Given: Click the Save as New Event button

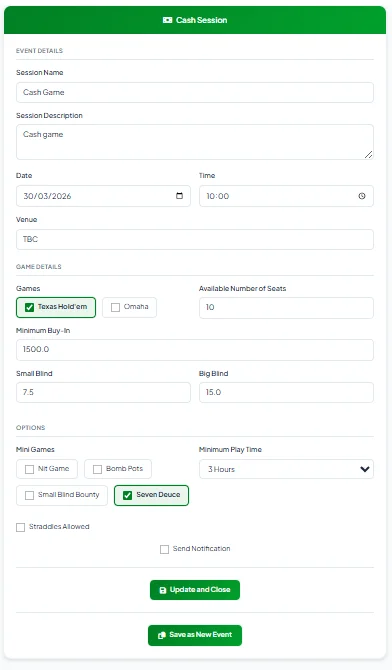Looking at the screenshot, I should [x=195, y=635].
